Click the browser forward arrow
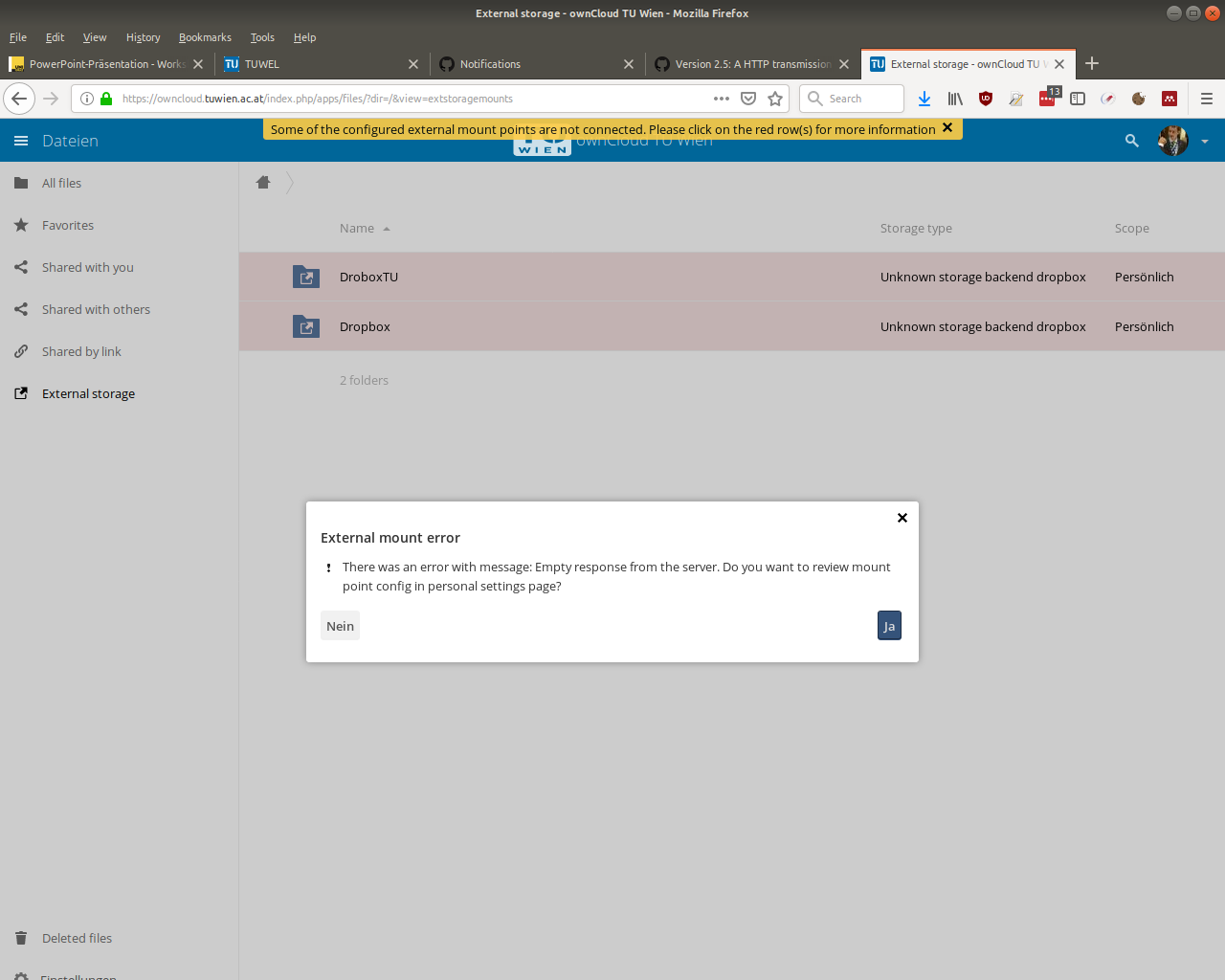Screen dimensions: 1225x980 coord(52,99)
